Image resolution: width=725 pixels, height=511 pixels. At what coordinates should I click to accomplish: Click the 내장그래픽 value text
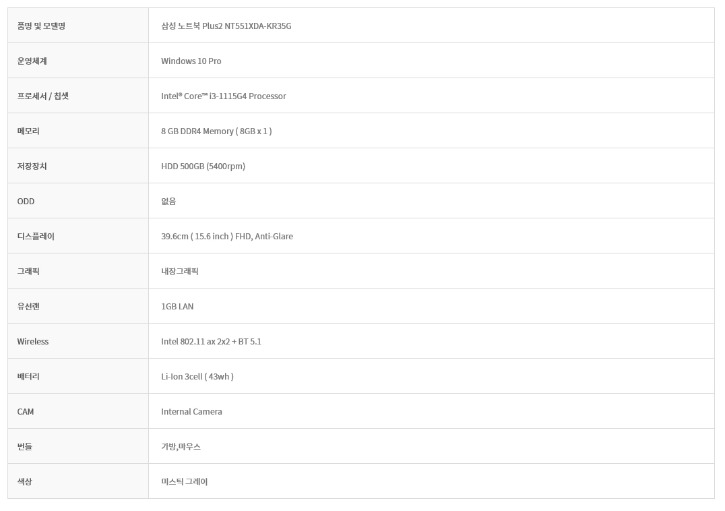coord(180,271)
